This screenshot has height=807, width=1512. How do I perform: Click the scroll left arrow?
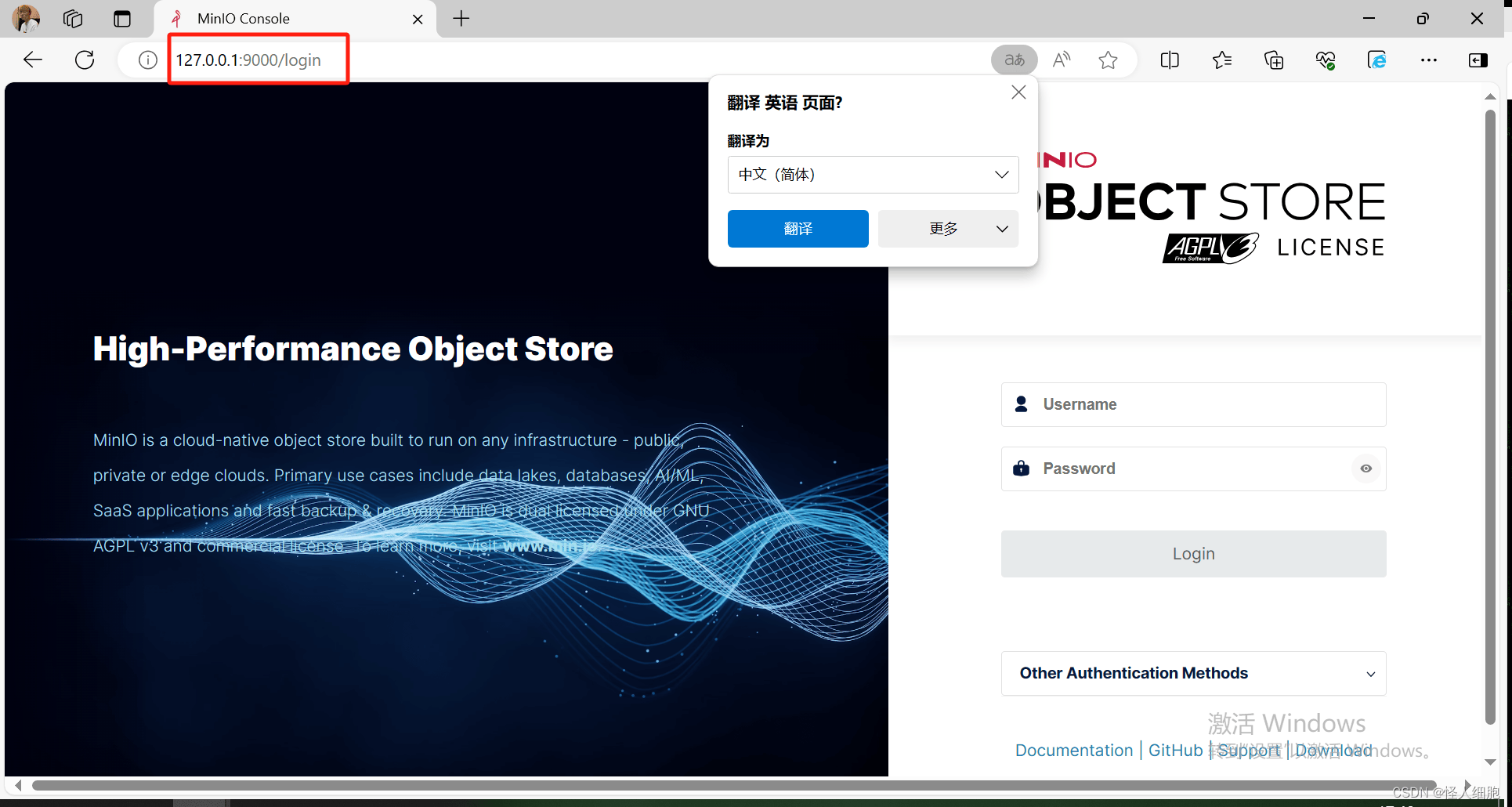tap(18, 785)
